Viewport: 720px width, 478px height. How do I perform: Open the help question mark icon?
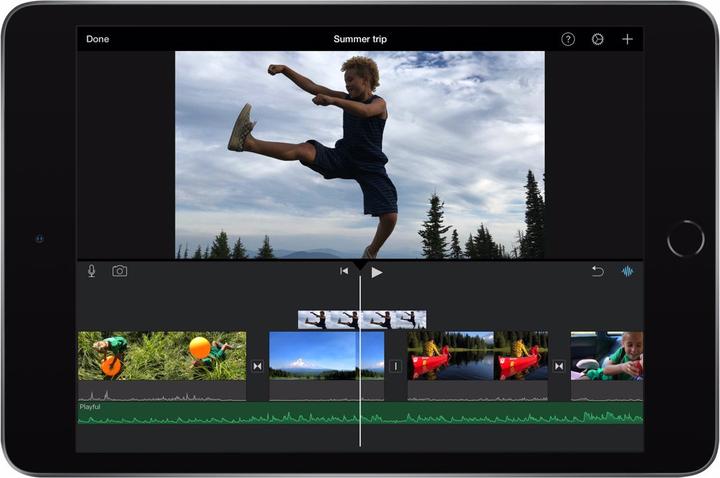tap(568, 39)
